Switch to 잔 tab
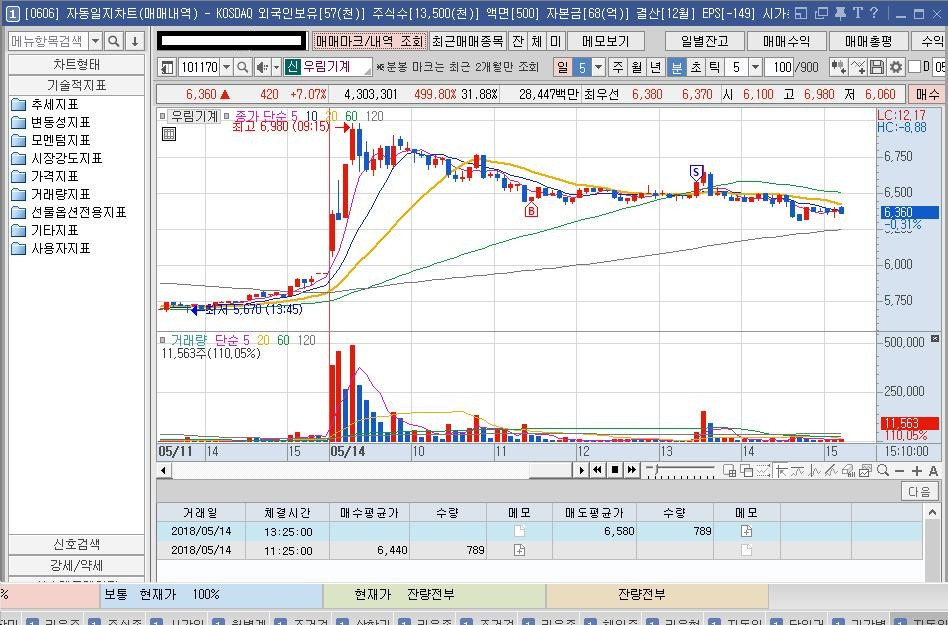The width and height of the screenshot is (948, 625). (x=518, y=41)
